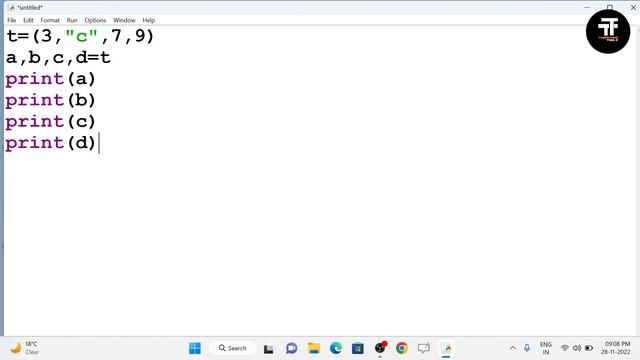Show hidden system tray icons

tap(513, 348)
